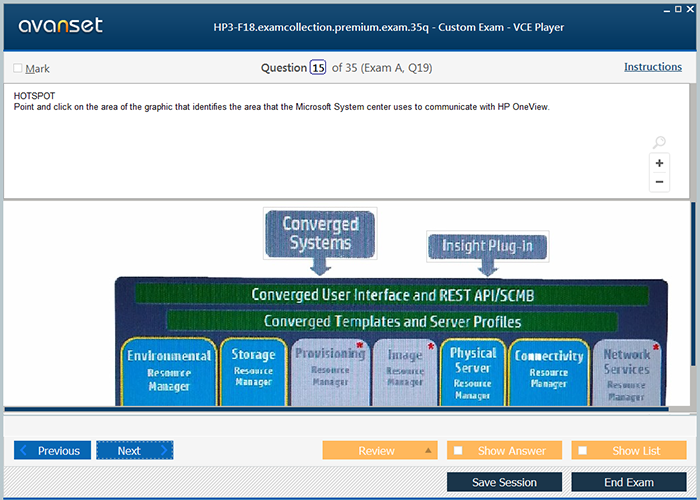Click the avanset logo

(x=60, y=26)
